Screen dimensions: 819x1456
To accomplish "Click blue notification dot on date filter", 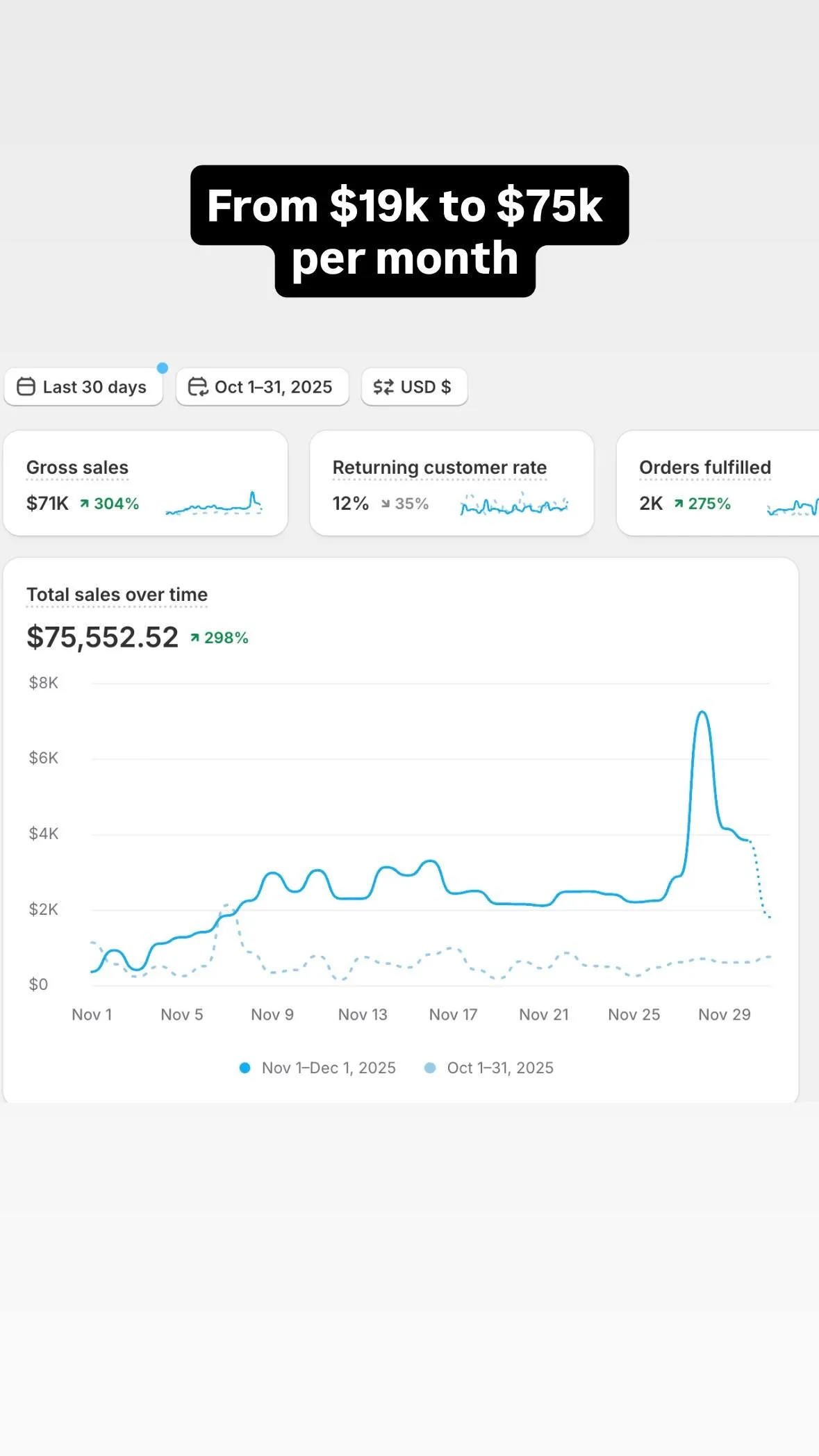I will tap(163, 368).
